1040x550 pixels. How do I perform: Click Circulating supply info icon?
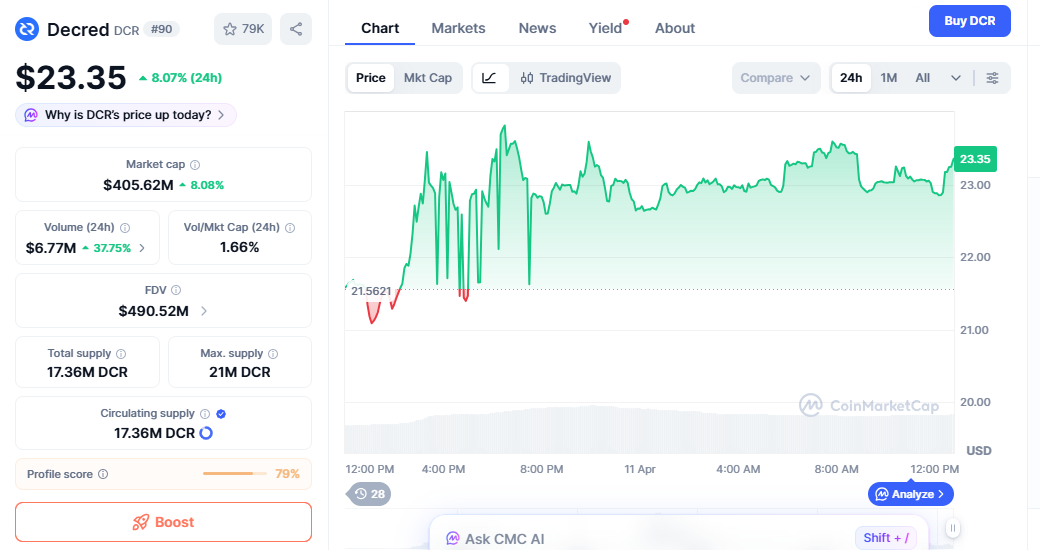(x=205, y=413)
